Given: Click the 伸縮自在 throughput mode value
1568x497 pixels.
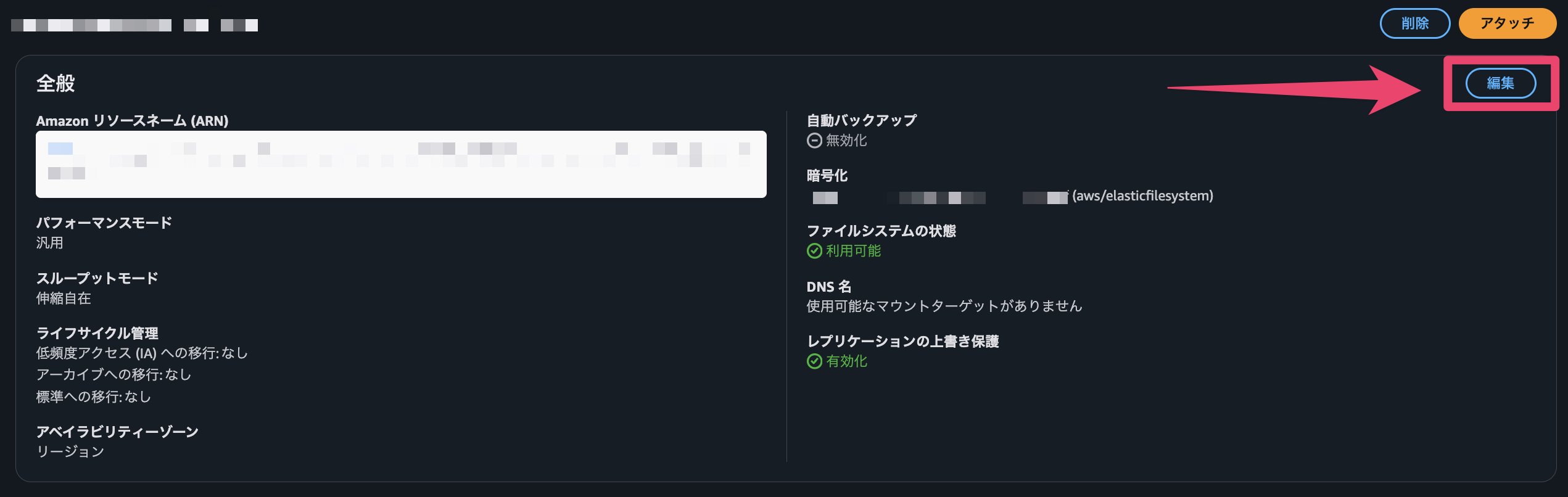Looking at the screenshot, I should (64, 298).
